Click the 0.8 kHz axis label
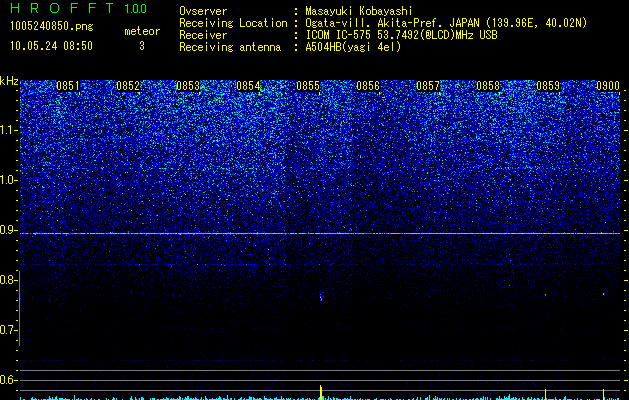The width and height of the screenshot is (629, 400). tap(8, 280)
